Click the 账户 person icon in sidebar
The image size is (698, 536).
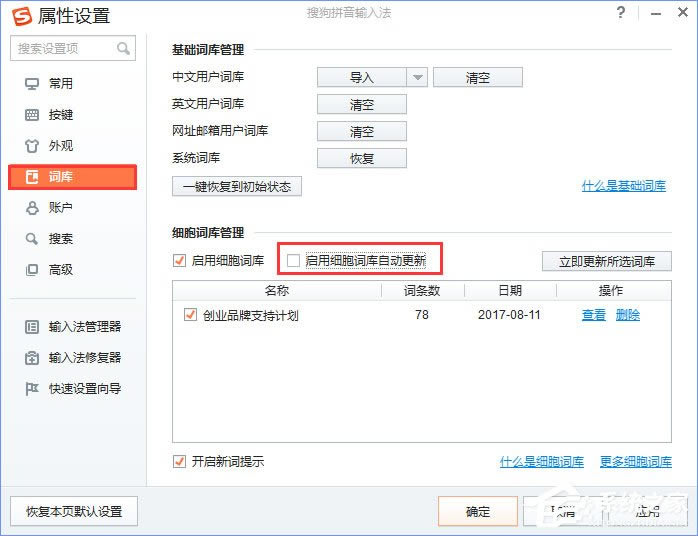tap(31, 208)
